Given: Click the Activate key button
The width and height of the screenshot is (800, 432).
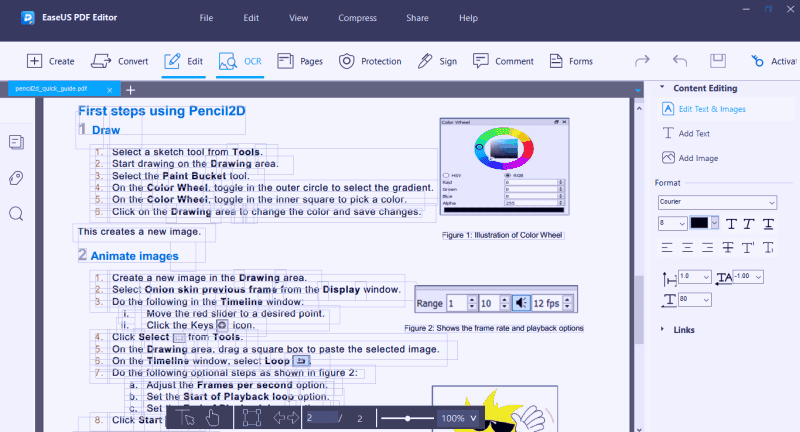Looking at the screenshot, I should [773, 61].
